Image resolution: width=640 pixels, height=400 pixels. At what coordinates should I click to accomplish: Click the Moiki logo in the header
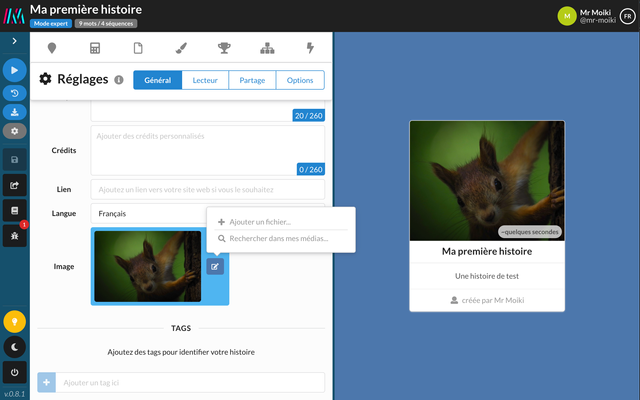pyautogui.click(x=14, y=16)
